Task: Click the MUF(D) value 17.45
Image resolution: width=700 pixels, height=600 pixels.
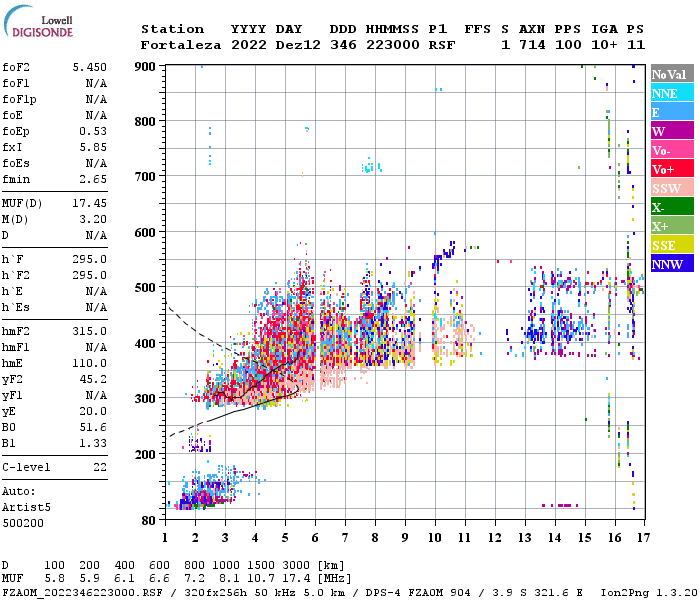Action: [x=90, y=204]
